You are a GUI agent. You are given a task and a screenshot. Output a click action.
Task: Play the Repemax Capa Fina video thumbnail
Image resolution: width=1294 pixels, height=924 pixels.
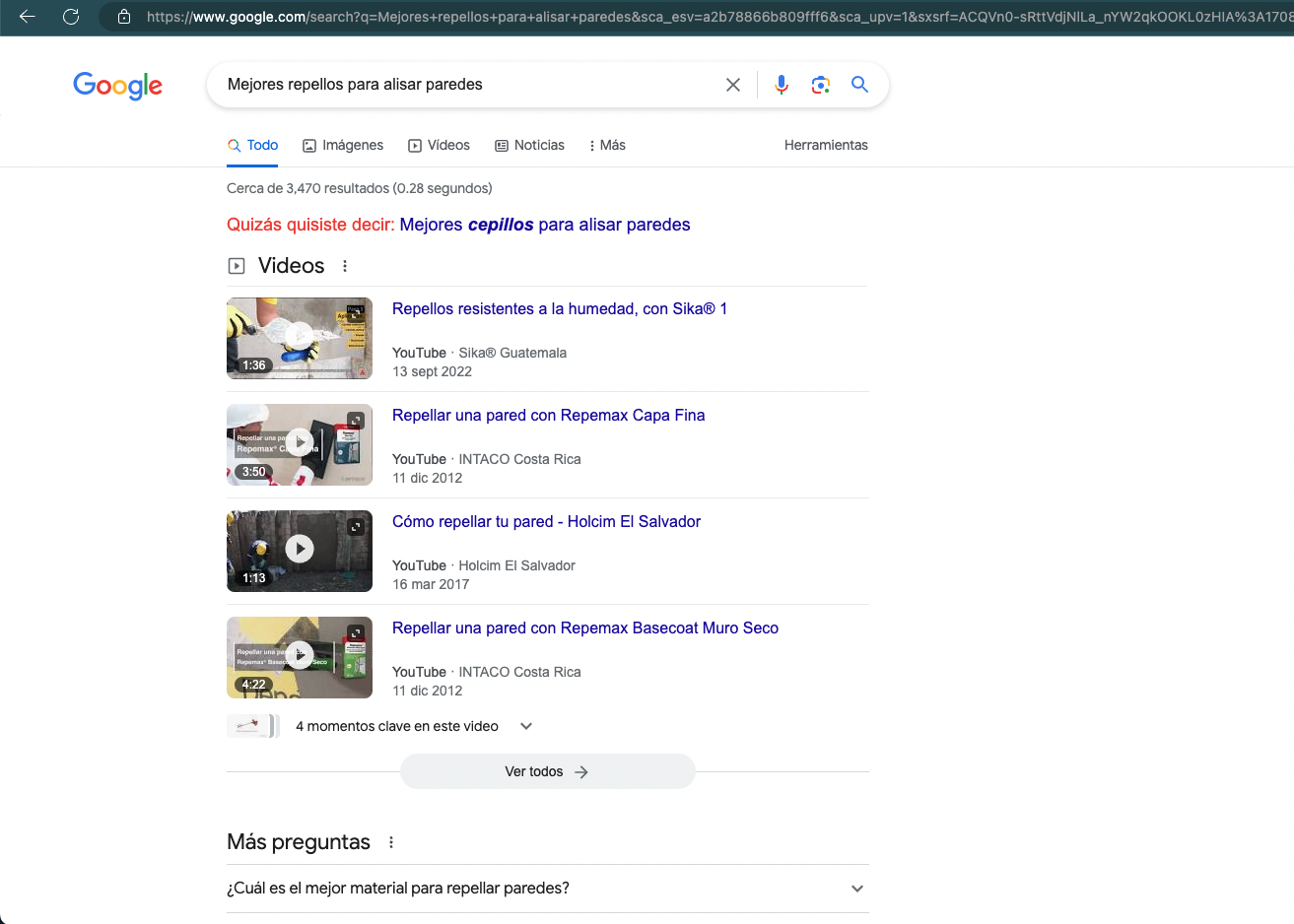tap(300, 444)
